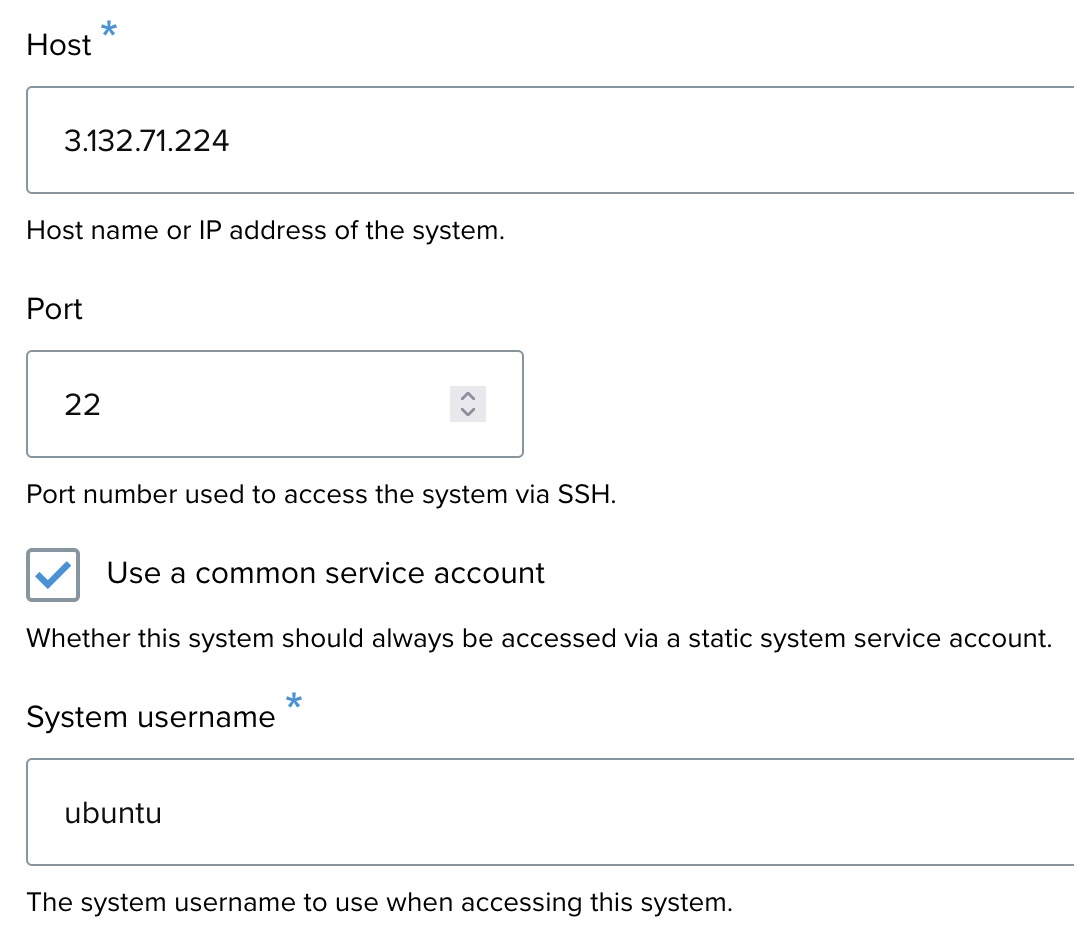The image size is (1074, 946).
Task: Click the System username required asterisk
Action: coord(294,702)
